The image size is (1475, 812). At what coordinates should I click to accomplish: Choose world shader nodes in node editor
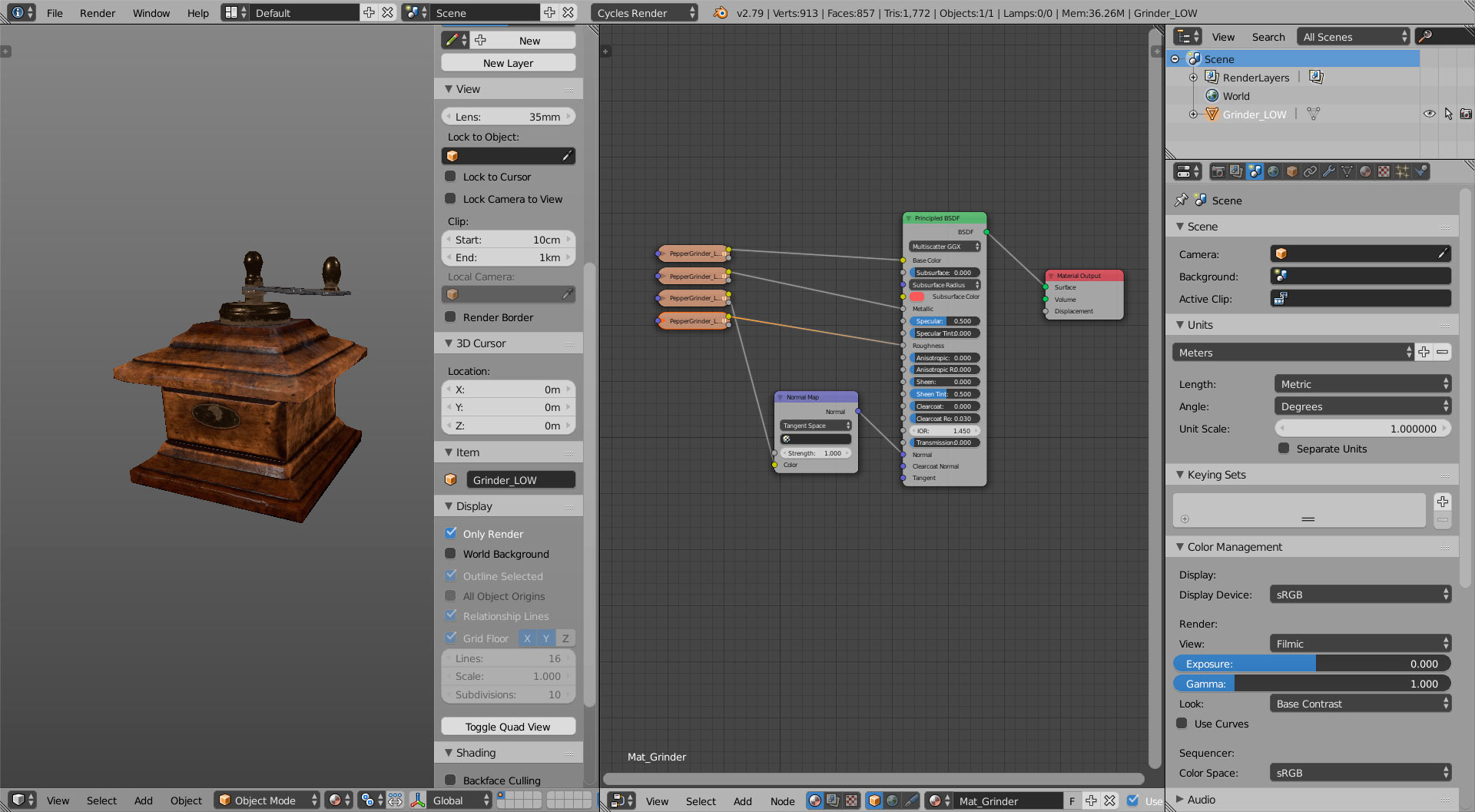pyautogui.click(x=892, y=800)
